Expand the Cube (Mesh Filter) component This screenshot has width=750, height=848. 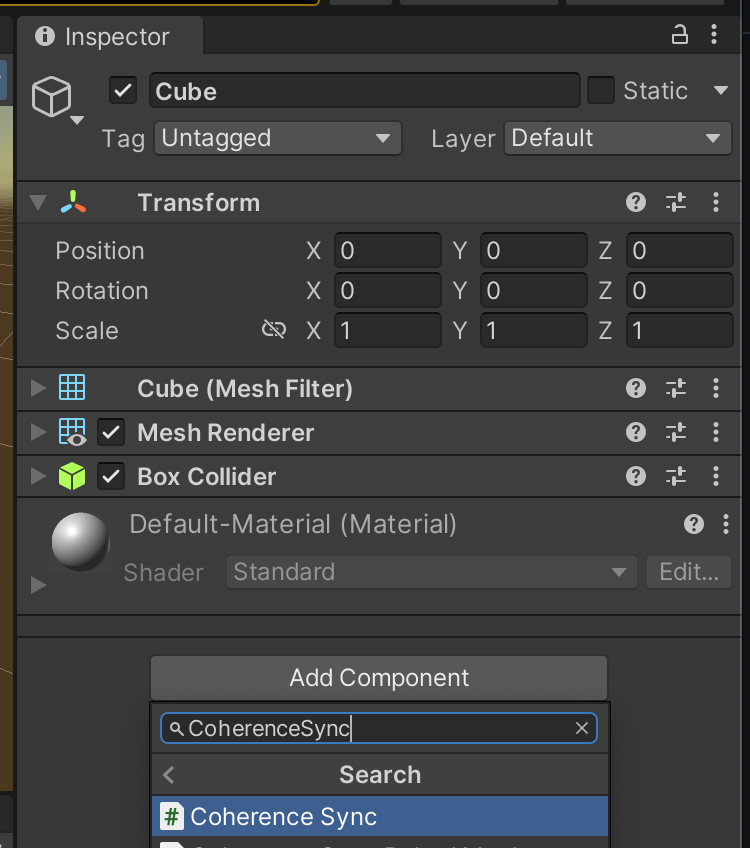(38, 388)
